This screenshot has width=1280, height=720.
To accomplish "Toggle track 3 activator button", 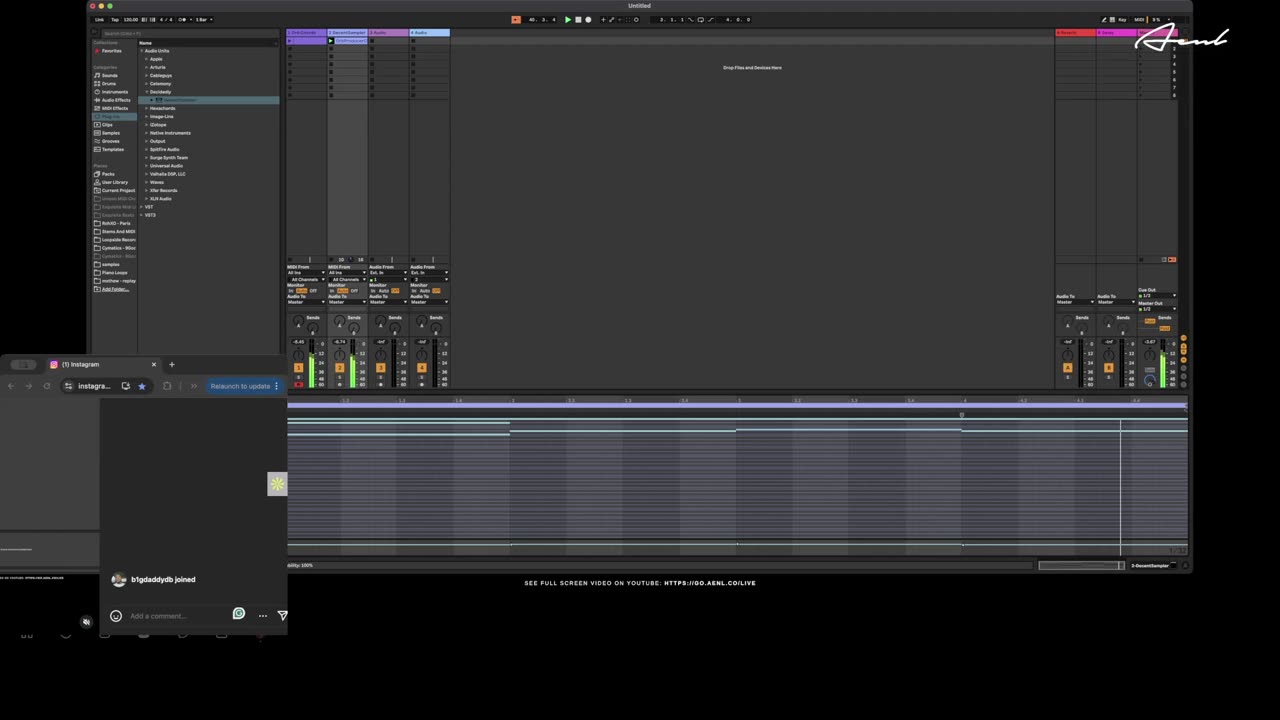I will (380, 368).
